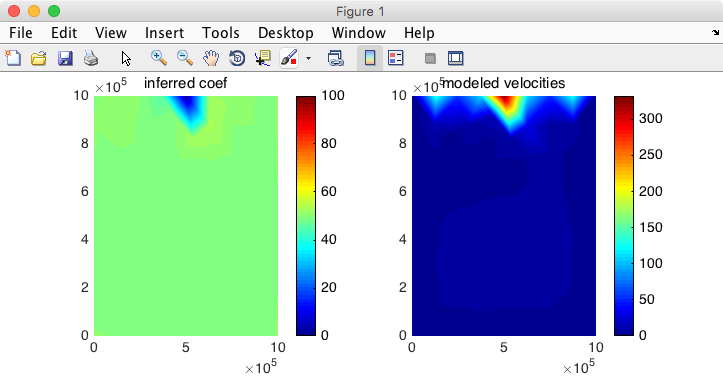Choose the Pan hand tool
Viewport: 723px width, 377px height.
211,59
